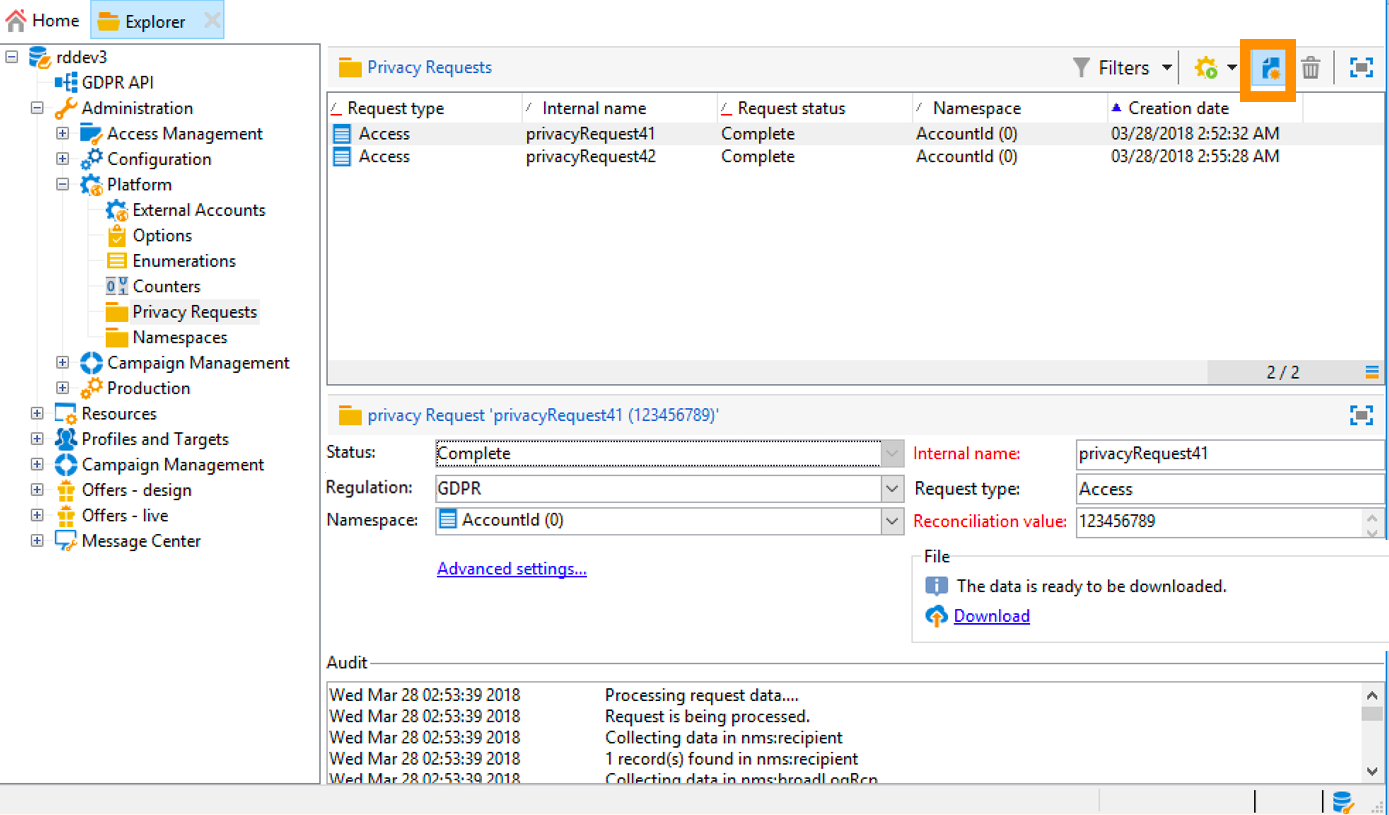
Task: Click into the Internal name field
Action: [x=1230, y=454]
